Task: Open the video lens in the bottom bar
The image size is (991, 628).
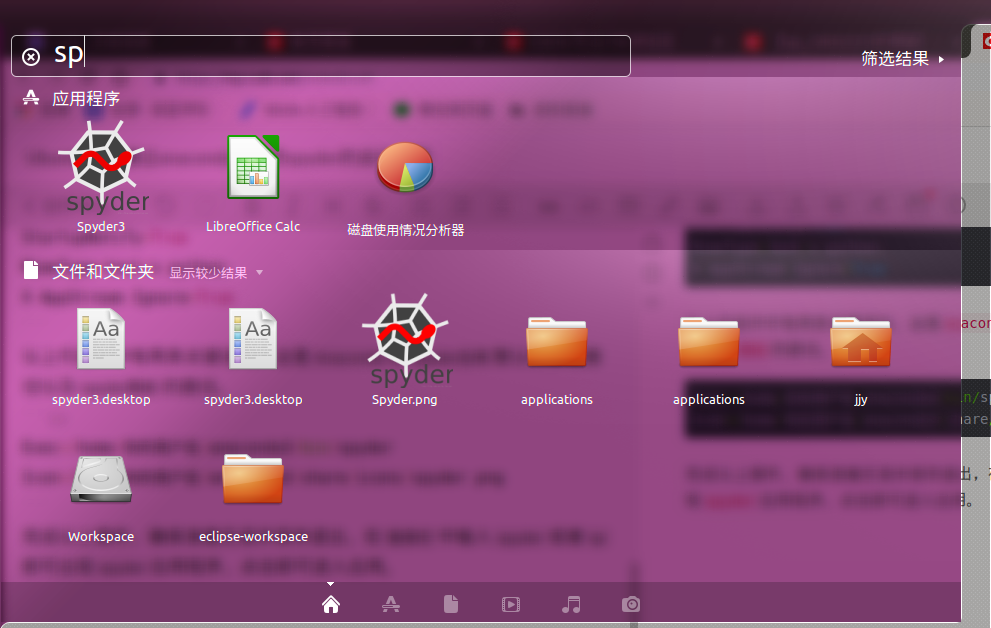Action: tap(510, 604)
